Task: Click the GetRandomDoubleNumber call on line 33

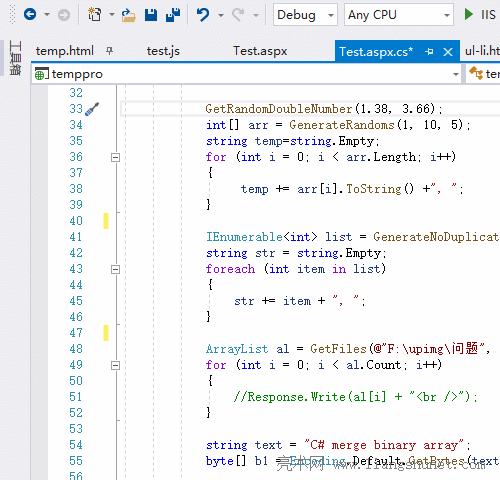Action: [x=279, y=109]
